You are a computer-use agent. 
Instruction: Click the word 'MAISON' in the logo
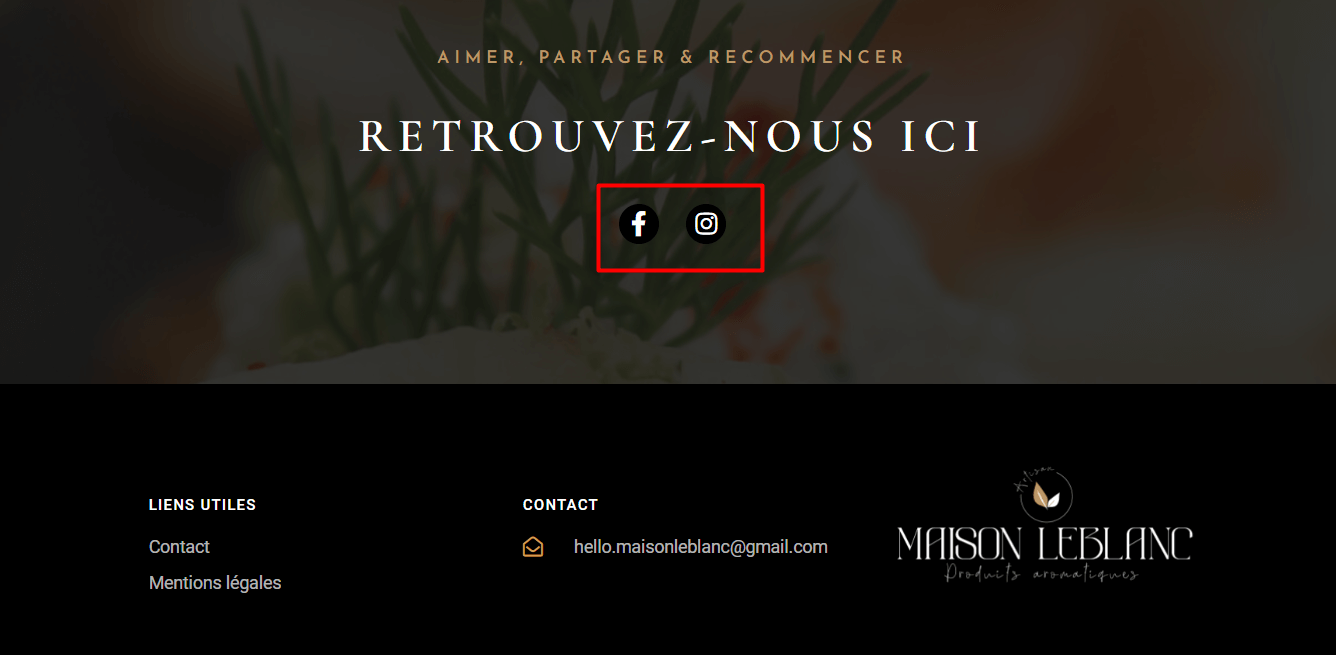point(959,544)
